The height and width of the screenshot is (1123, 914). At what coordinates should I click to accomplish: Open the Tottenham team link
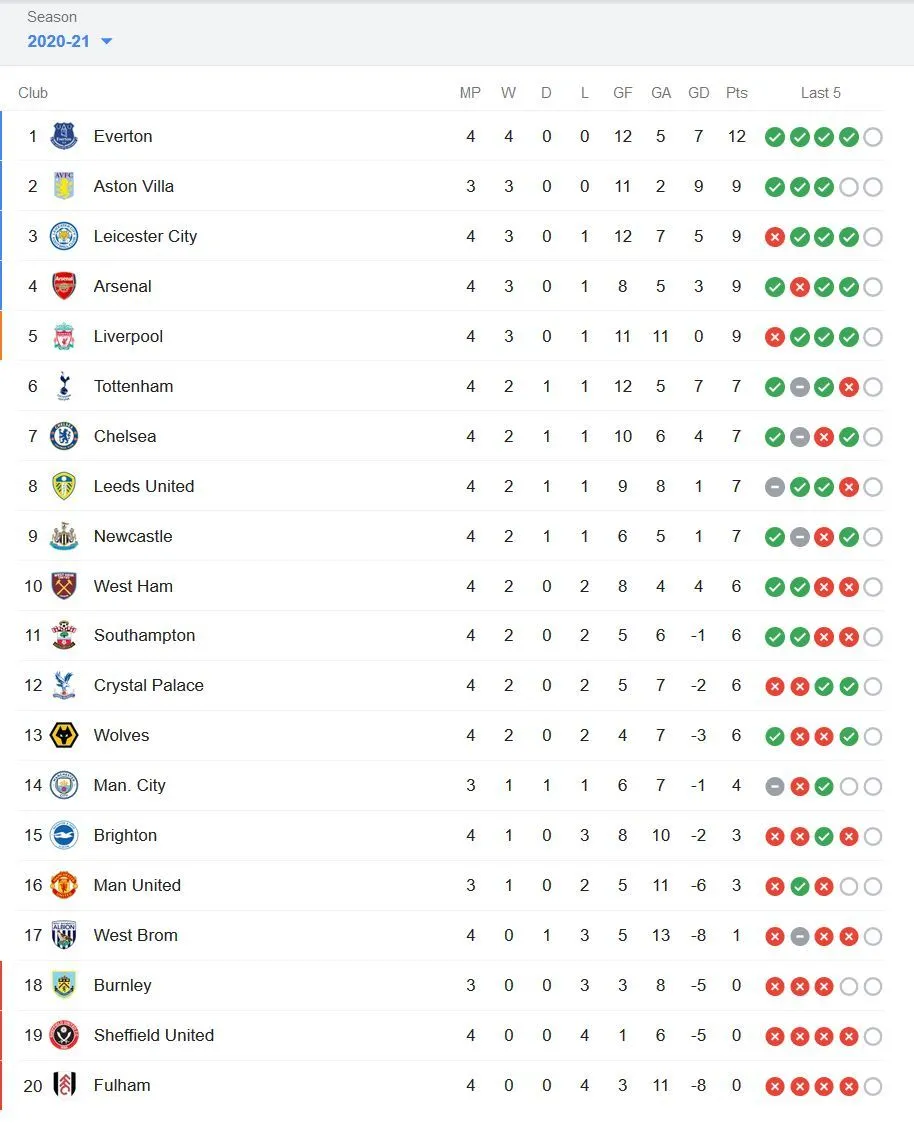(x=133, y=386)
